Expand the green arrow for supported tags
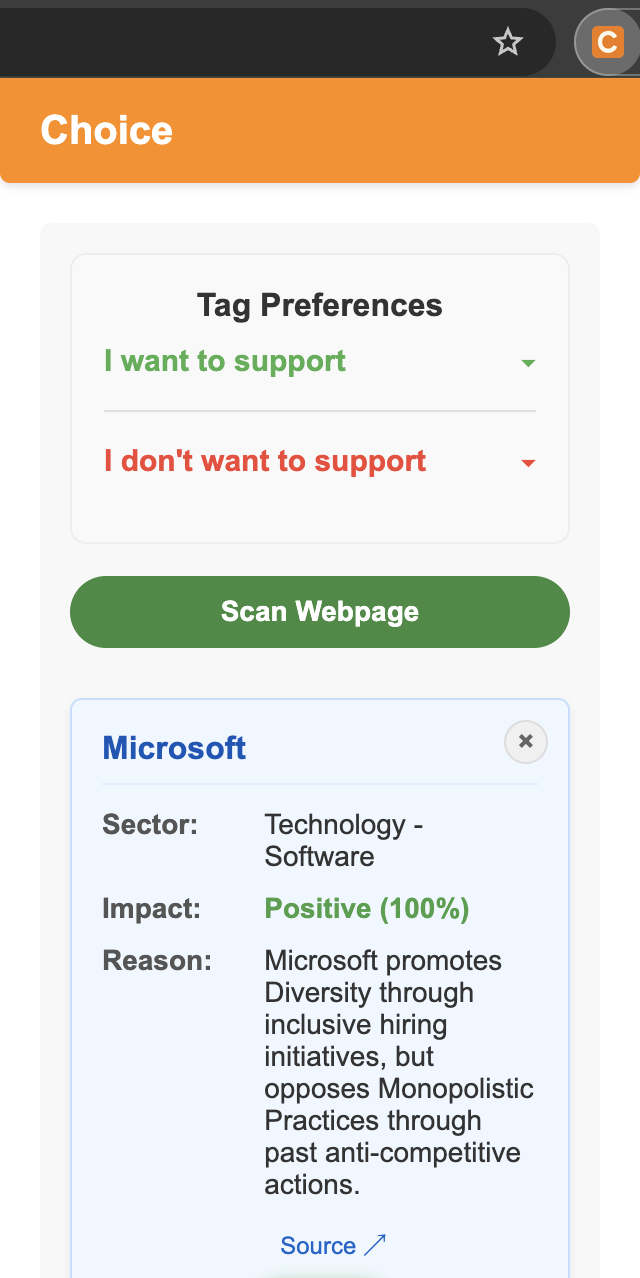640x1278 pixels. tap(529, 363)
